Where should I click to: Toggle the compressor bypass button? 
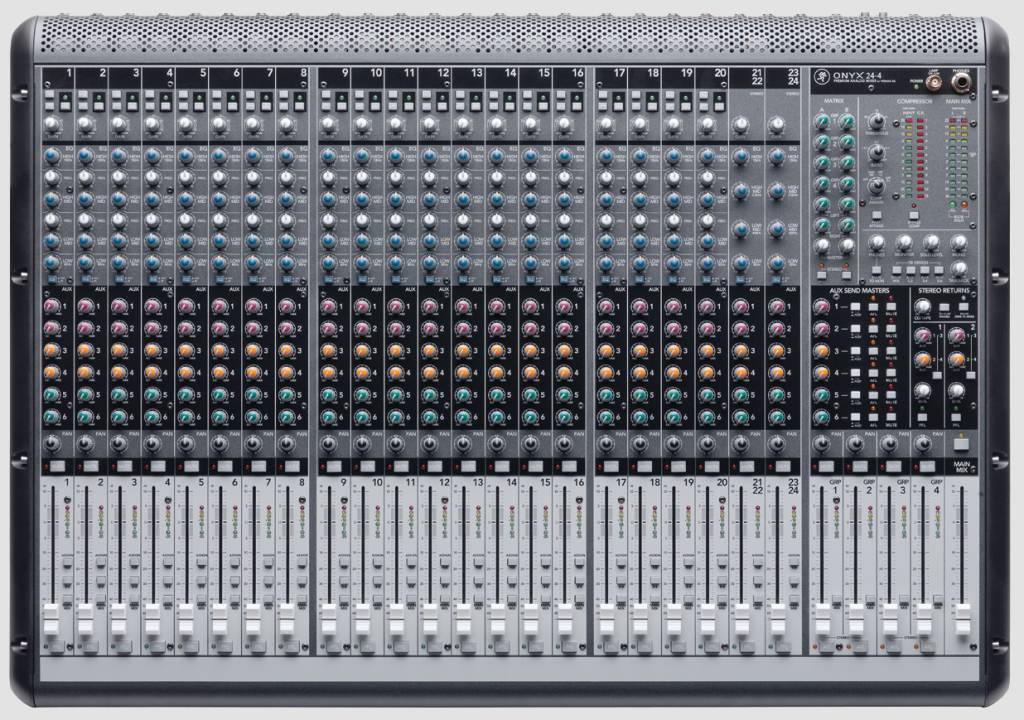pos(875,216)
